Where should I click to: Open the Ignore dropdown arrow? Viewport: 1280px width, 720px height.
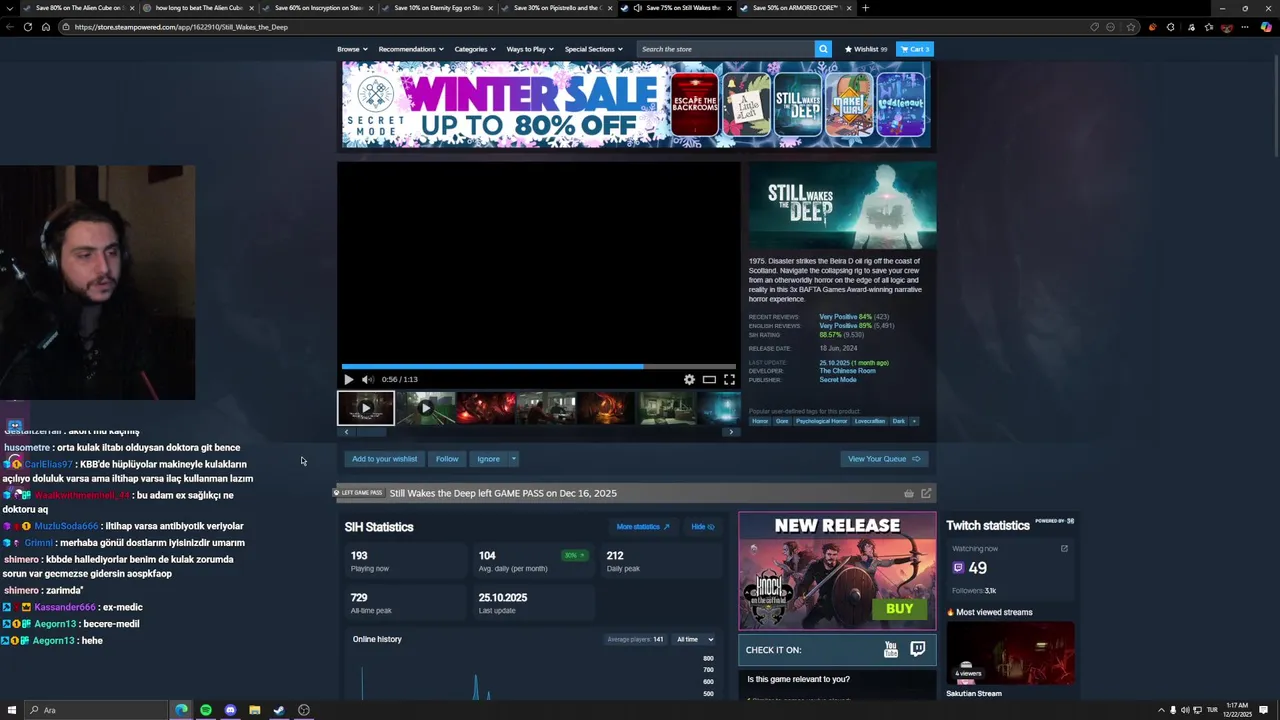tap(514, 459)
